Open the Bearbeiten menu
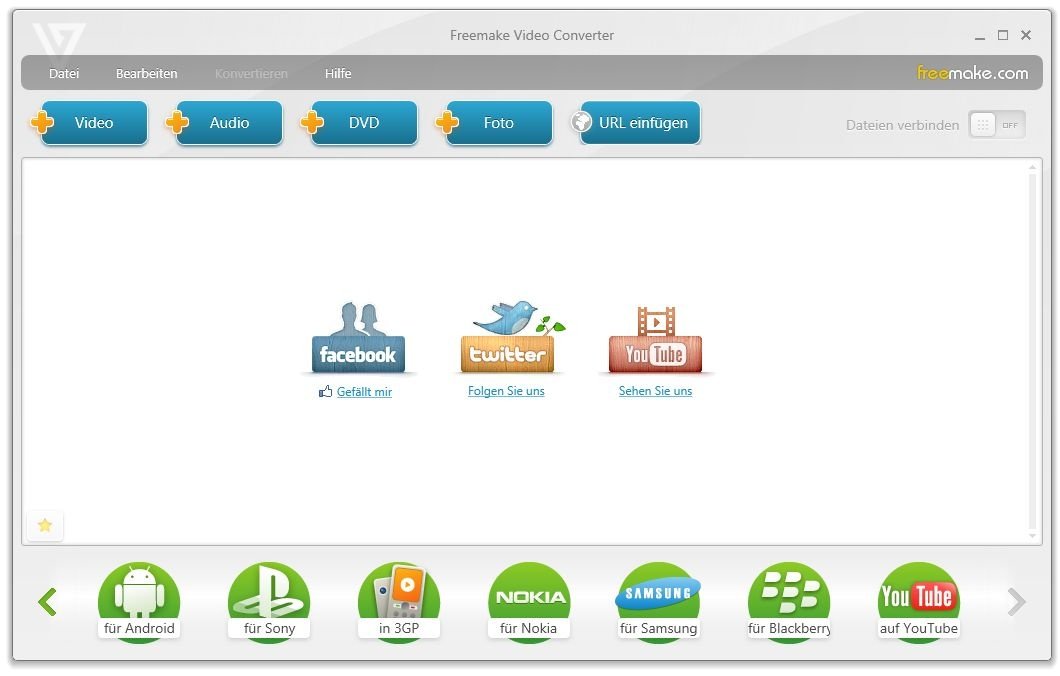The height and width of the screenshot is (676, 1060). click(x=147, y=73)
